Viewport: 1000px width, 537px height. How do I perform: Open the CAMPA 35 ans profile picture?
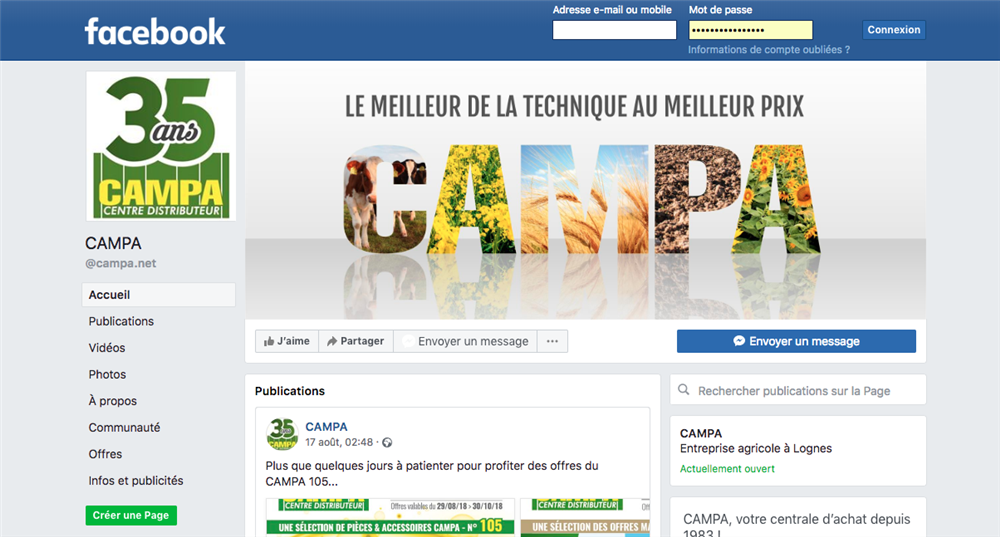pyautogui.click(x=161, y=146)
